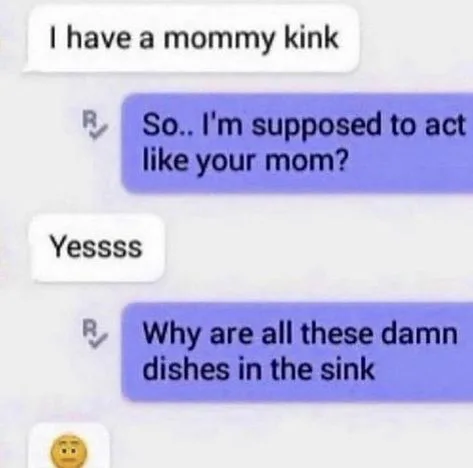Image resolution: width=473 pixels, height=468 pixels.
Task: Click the word 'have' in top bubble
Action: coord(98,37)
